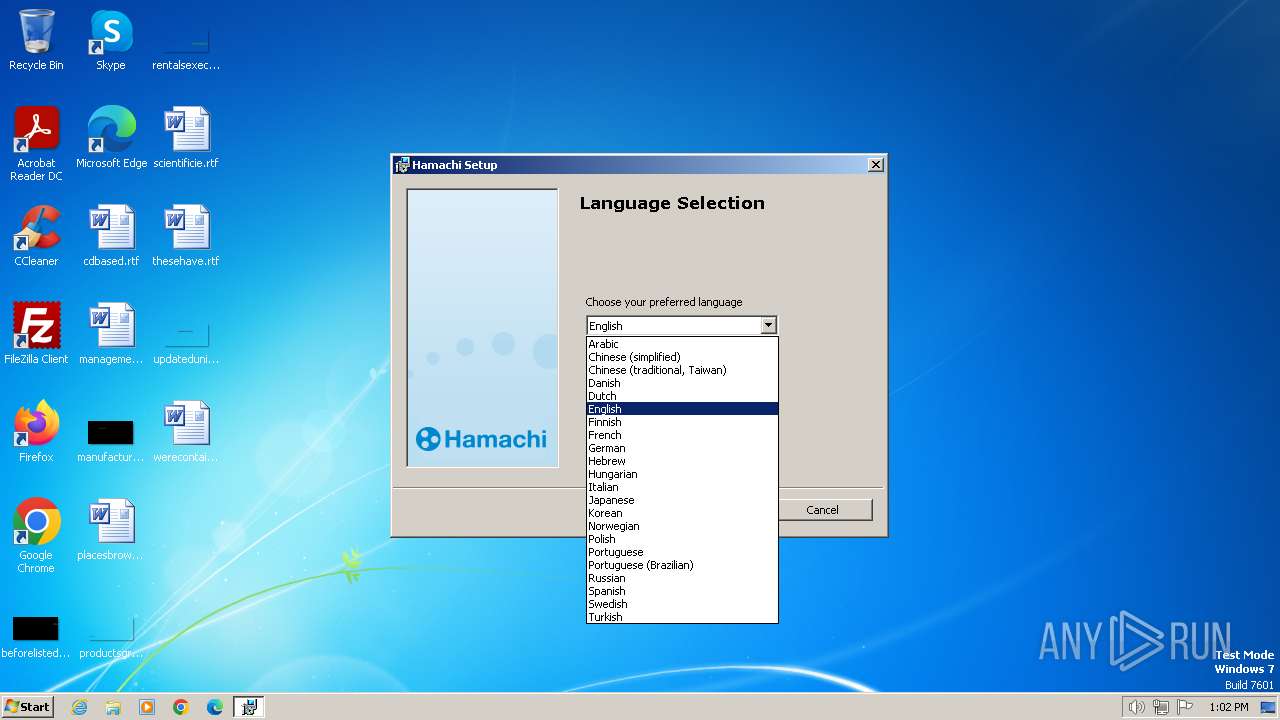Screen dimensions: 1280x720
Task: Select the Skype desktop shortcut
Action: [x=110, y=40]
